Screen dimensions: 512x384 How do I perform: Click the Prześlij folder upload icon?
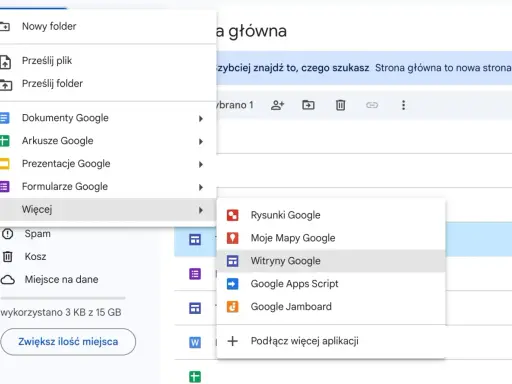(x=6, y=85)
